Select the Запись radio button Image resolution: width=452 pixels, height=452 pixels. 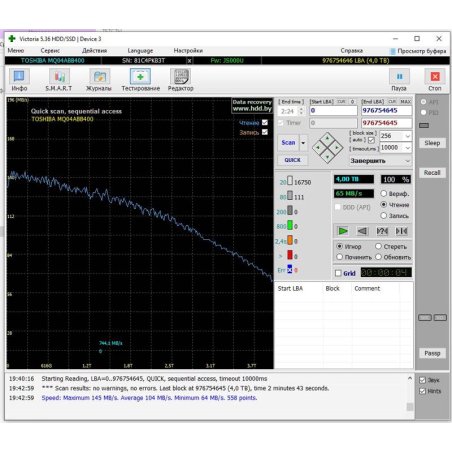pos(384,216)
